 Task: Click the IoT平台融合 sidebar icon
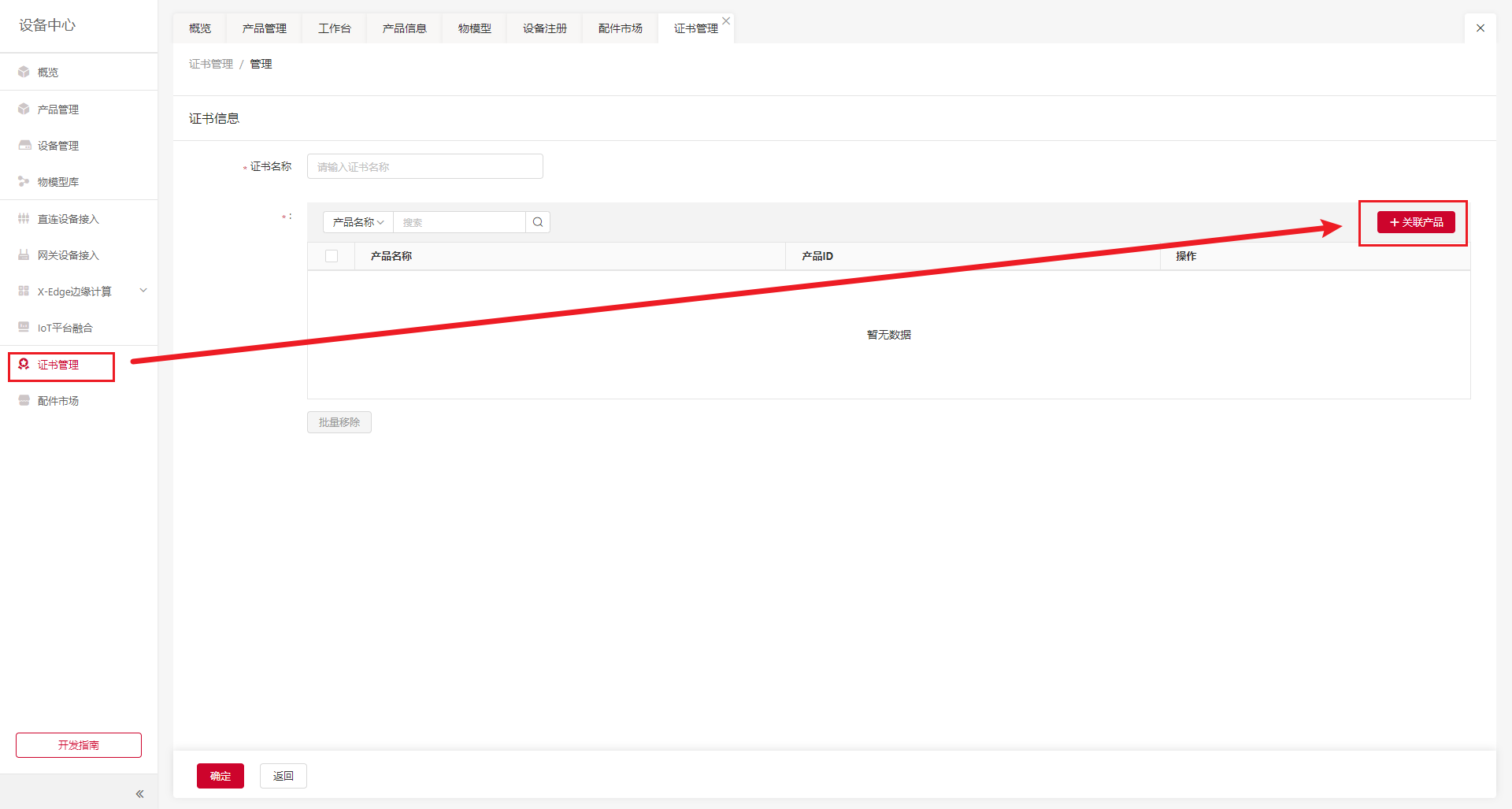point(24,327)
